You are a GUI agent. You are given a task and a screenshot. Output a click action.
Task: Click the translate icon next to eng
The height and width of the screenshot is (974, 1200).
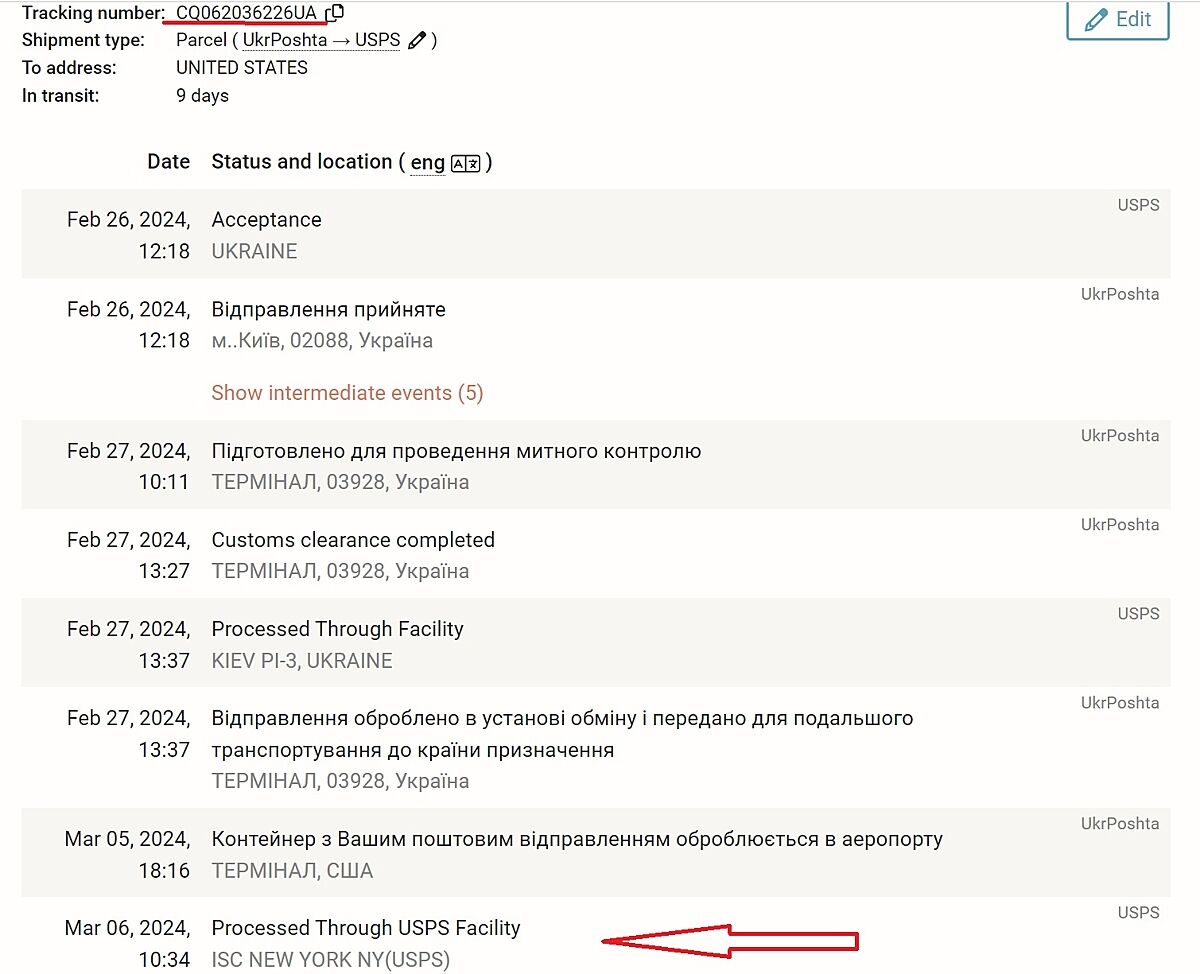pos(466,163)
